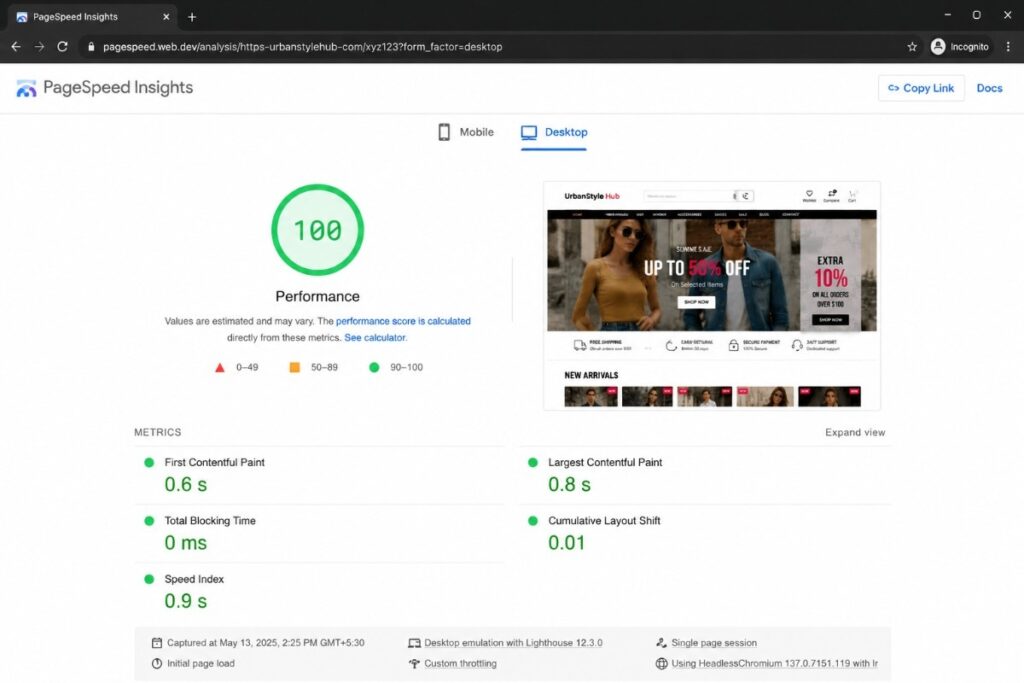This screenshot has height=683, width=1024.
Task: Click the orange square 50–89 legend icon
Action: 295,368
